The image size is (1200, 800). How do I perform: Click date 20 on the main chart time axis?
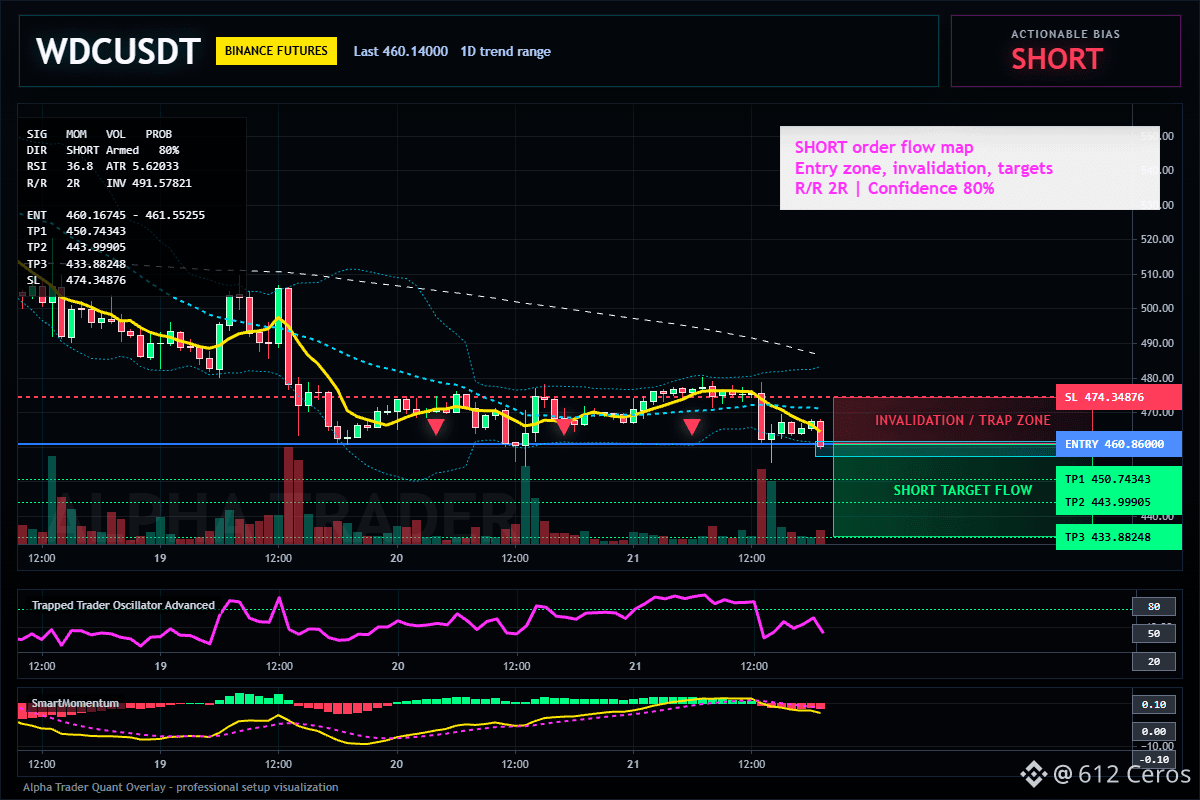397,558
